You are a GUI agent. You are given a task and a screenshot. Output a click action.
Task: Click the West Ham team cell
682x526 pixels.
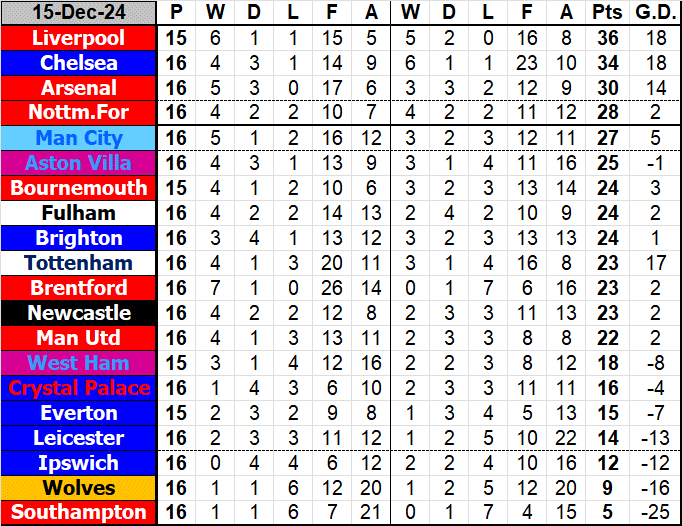[x=79, y=363]
